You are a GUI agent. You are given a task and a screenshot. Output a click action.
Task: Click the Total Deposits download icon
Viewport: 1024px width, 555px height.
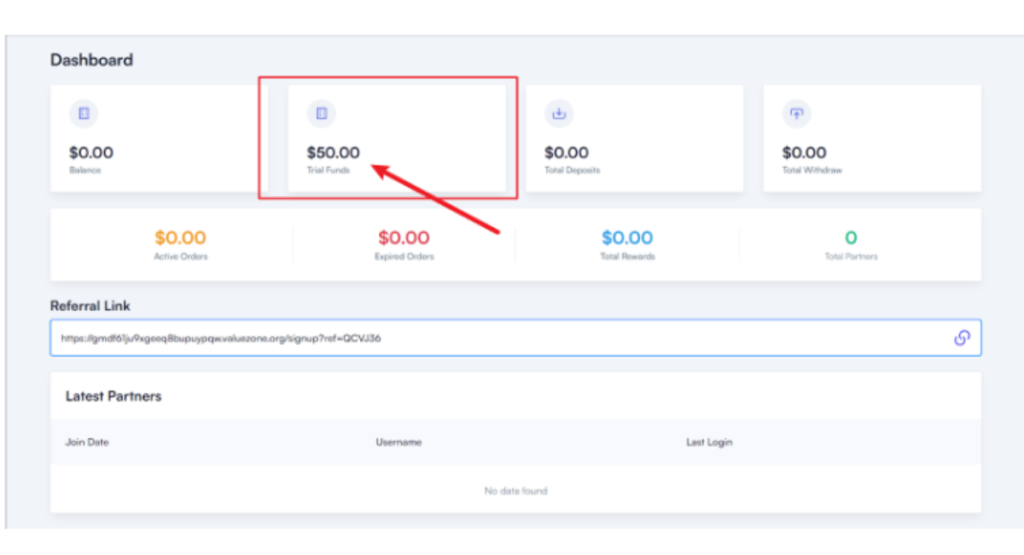(x=559, y=114)
